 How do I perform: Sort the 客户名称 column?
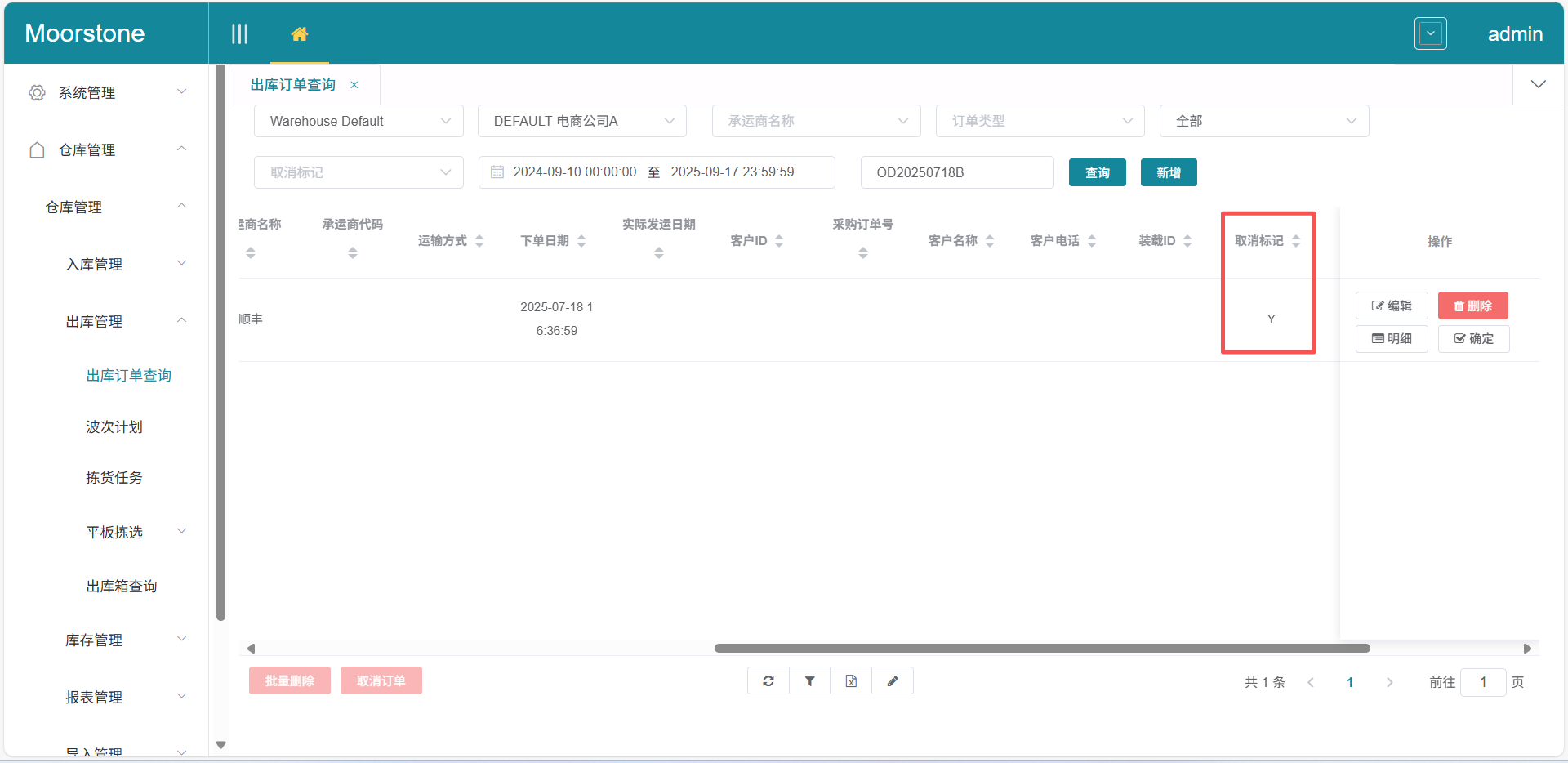pyautogui.click(x=990, y=240)
